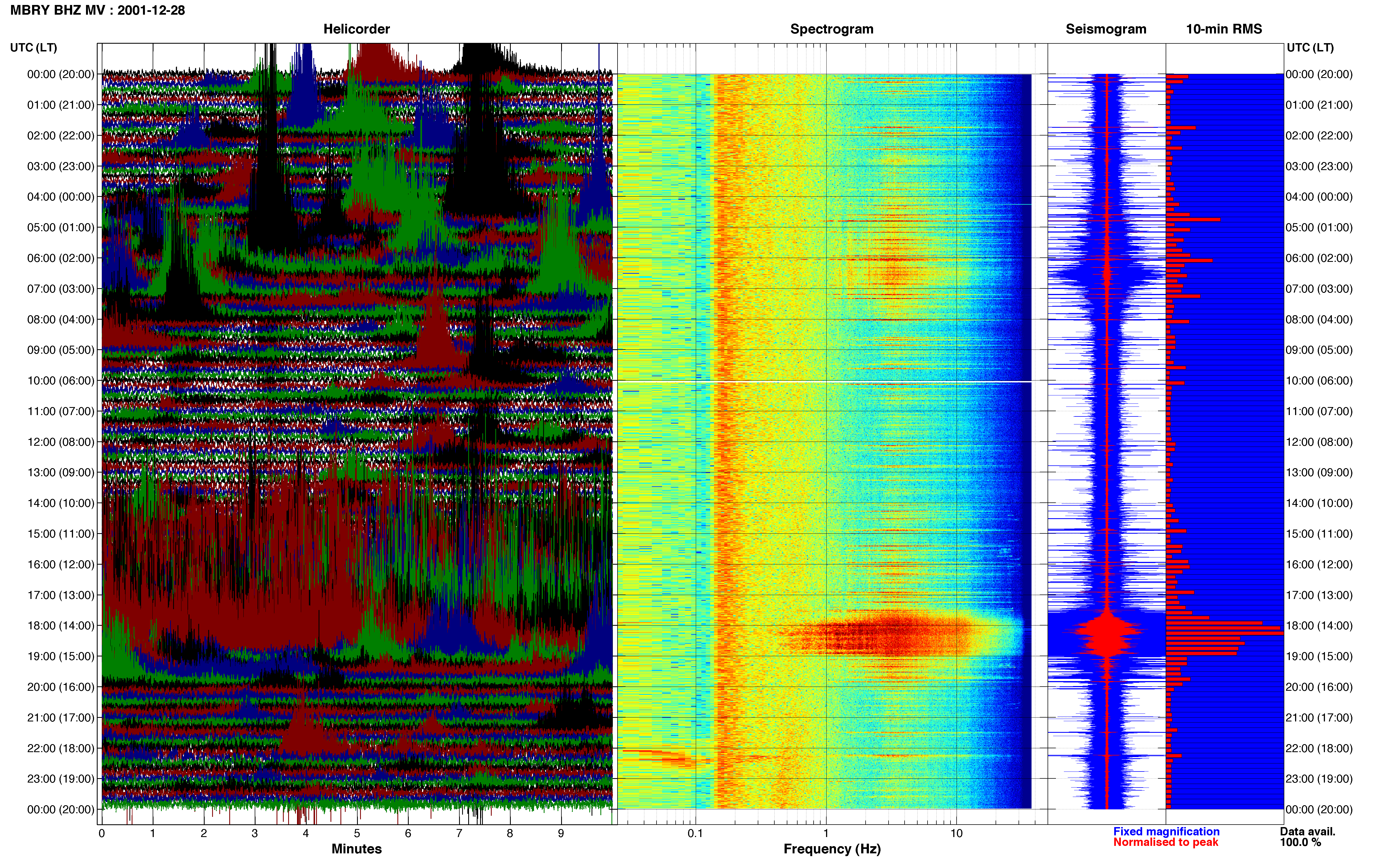Click the 'Helicorder' panel heading

356,29
